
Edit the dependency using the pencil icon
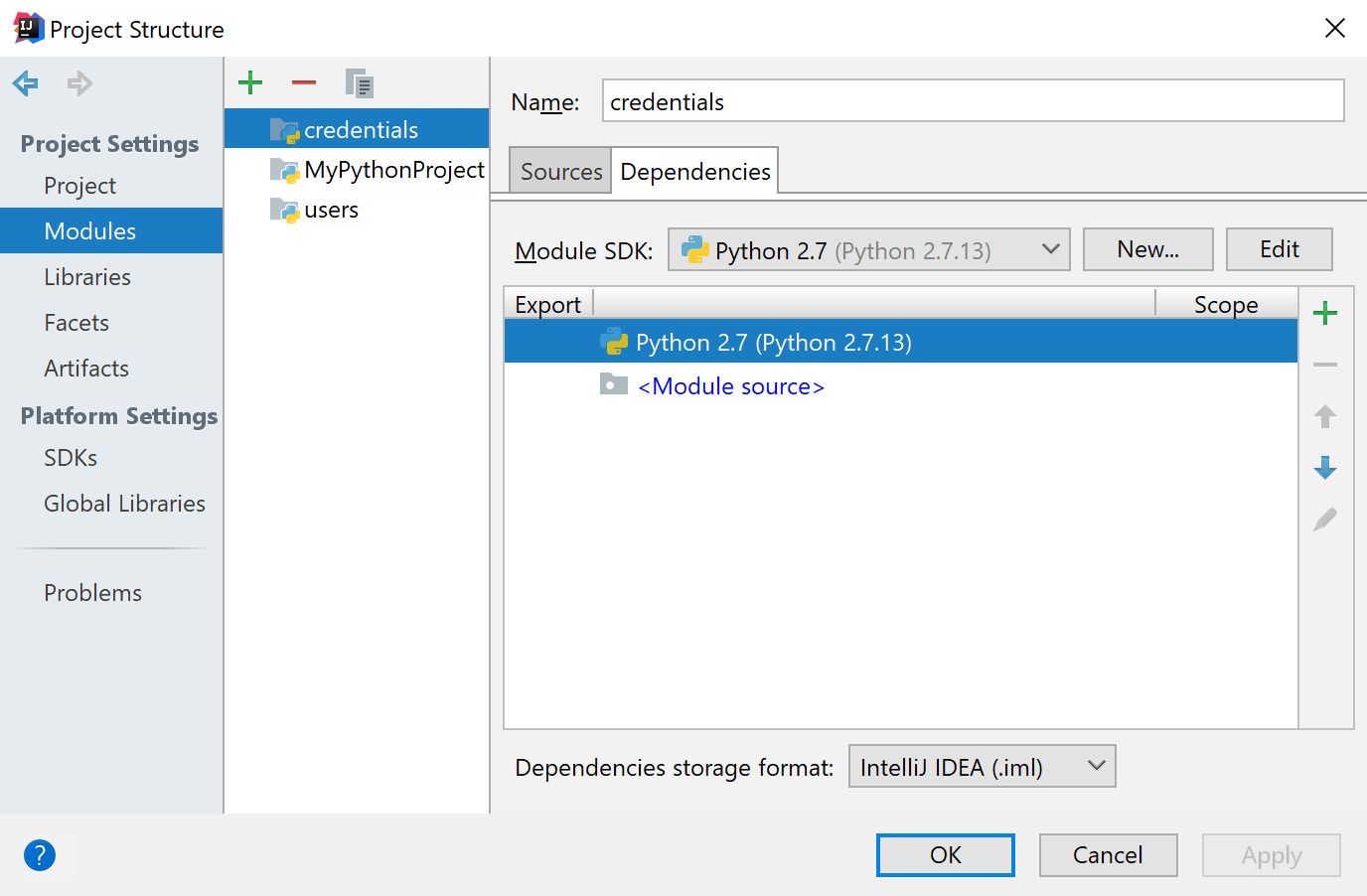pos(1324,520)
